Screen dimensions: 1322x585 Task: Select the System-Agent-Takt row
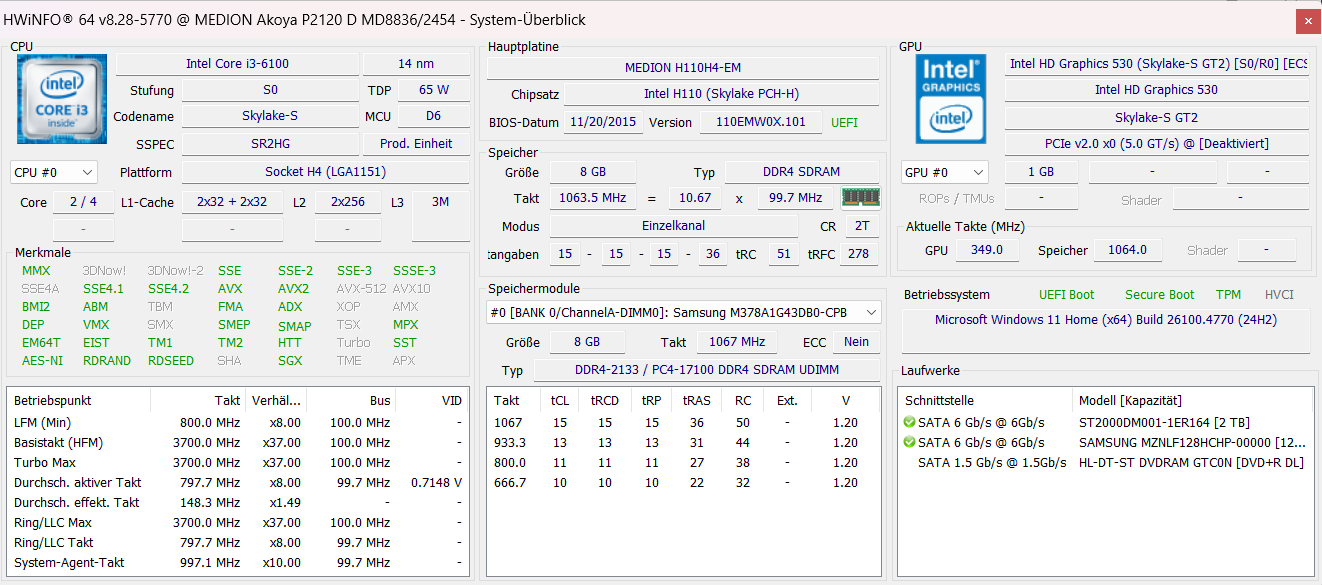(x=238, y=563)
